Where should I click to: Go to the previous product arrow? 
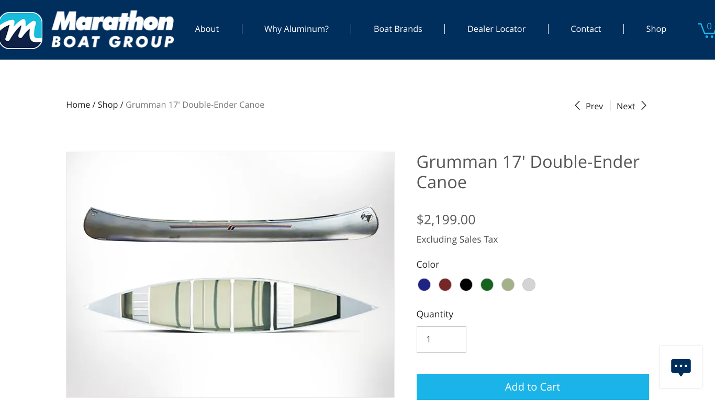coord(588,106)
